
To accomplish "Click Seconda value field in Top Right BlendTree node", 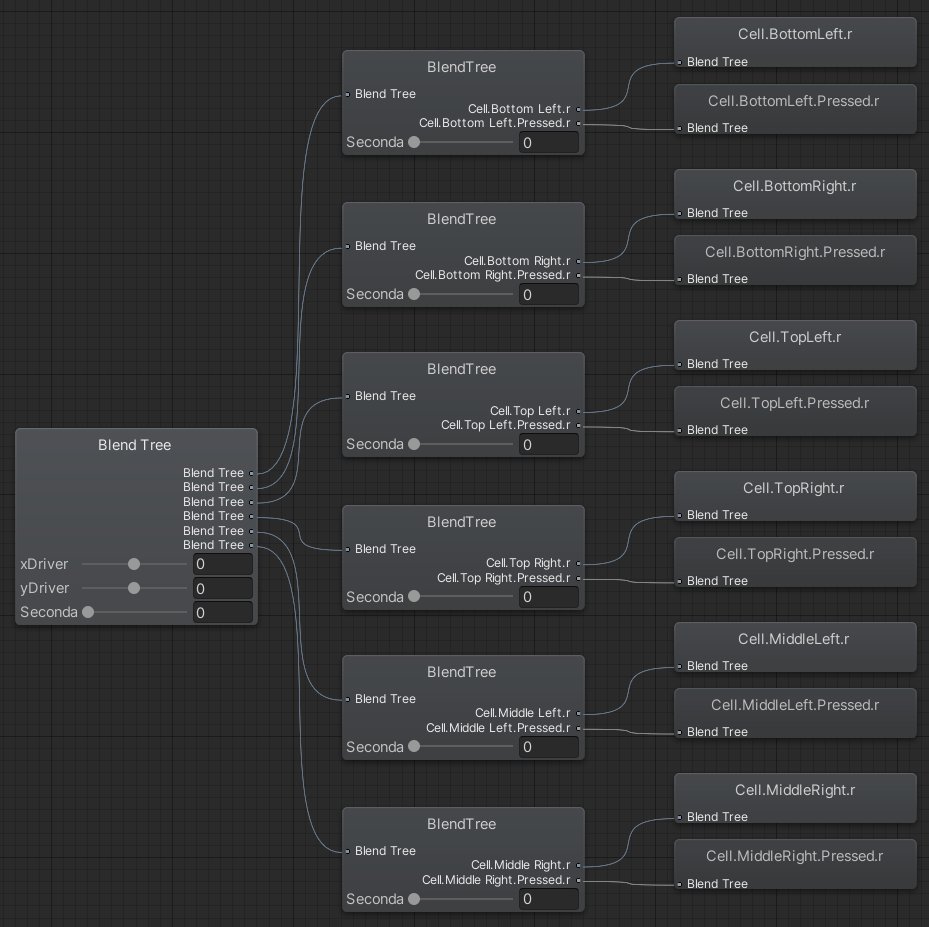I will click(x=549, y=597).
